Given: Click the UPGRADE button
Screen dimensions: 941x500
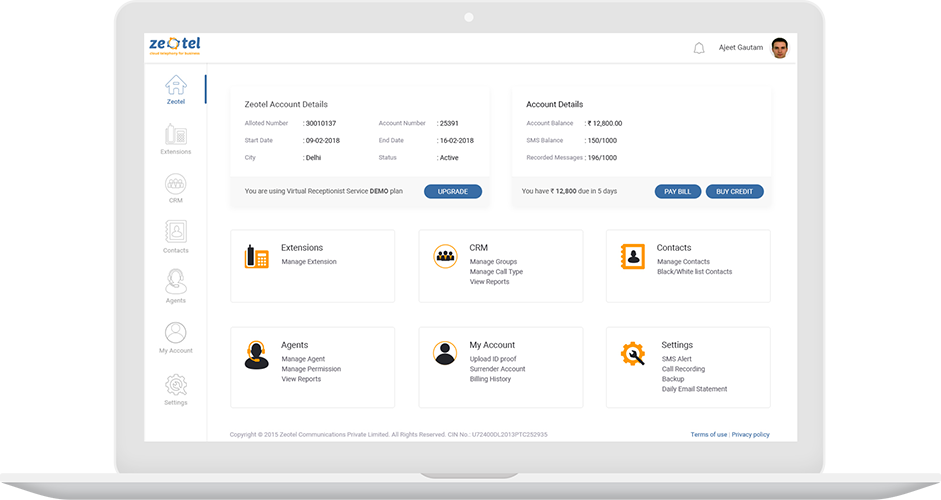Looking at the screenshot, I should 452,191.
